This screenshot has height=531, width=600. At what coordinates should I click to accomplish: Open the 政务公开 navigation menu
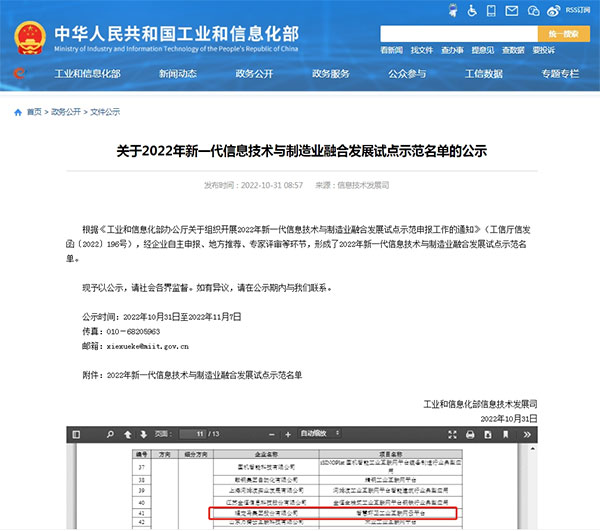click(x=257, y=74)
